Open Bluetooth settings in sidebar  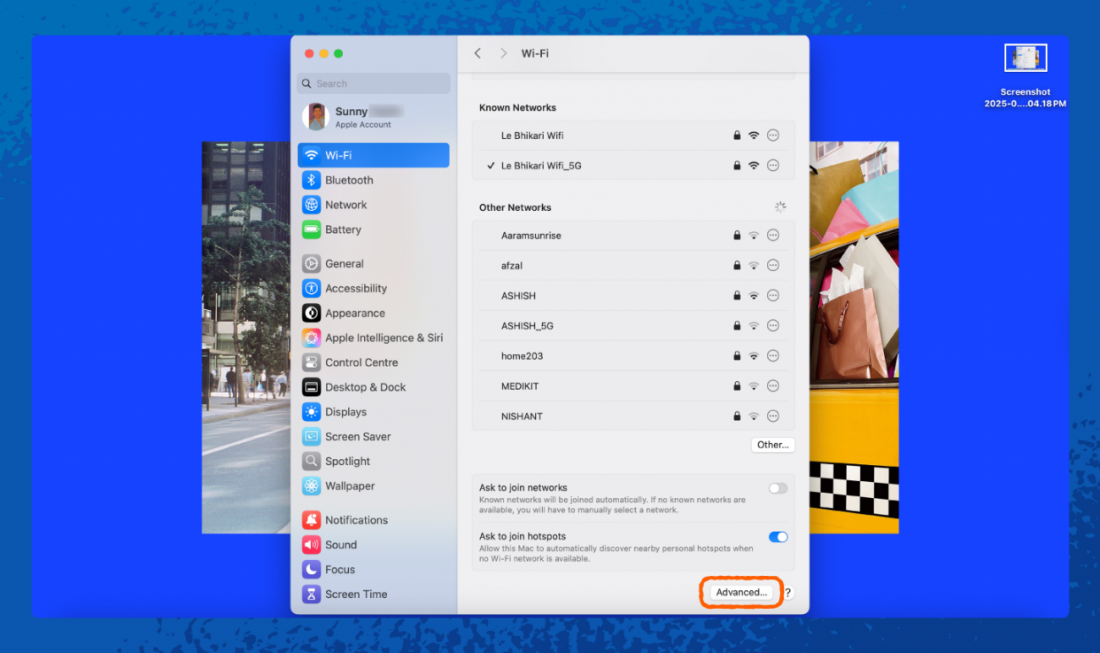coord(348,180)
